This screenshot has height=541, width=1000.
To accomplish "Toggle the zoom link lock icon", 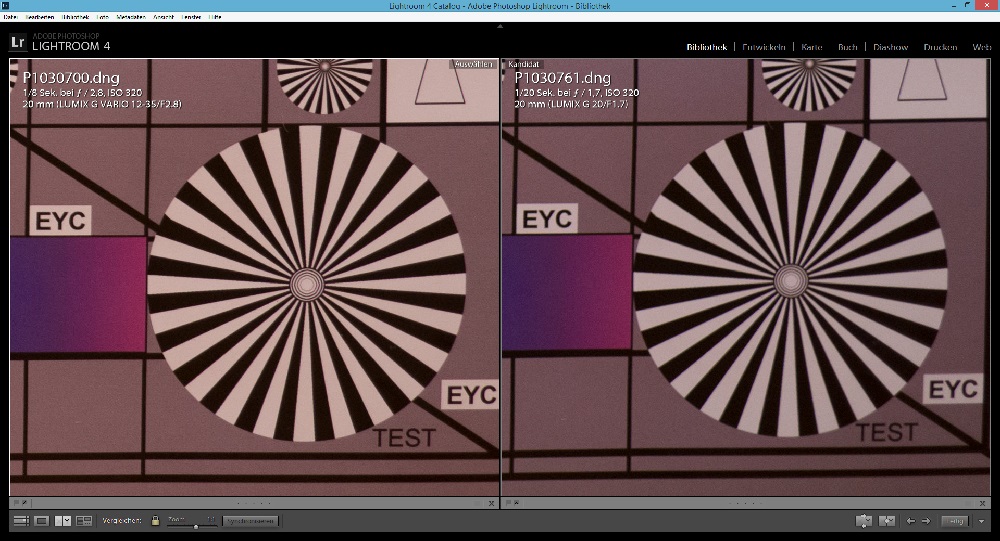I will (155, 521).
